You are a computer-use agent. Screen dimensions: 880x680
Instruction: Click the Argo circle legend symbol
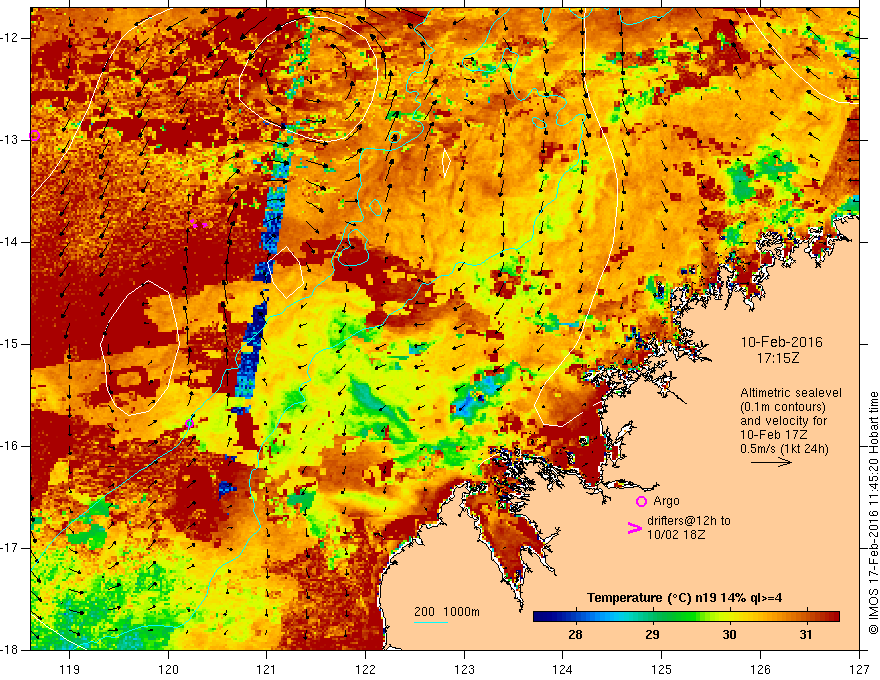pyautogui.click(x=641, y=502)
